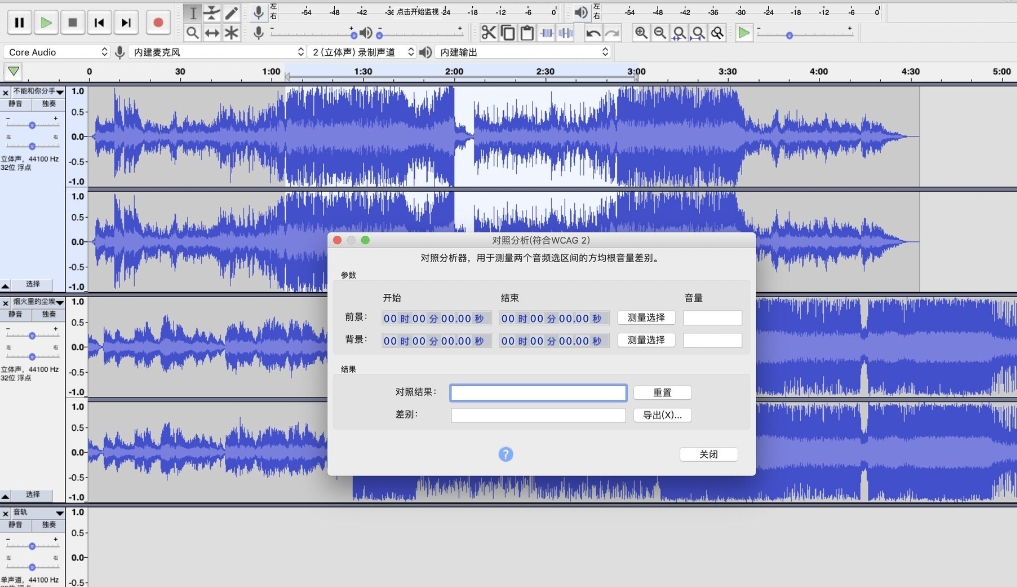Select the pencil Draw tool
The width and height of the screenshot is (1017, 587).
tap(232, 13)
